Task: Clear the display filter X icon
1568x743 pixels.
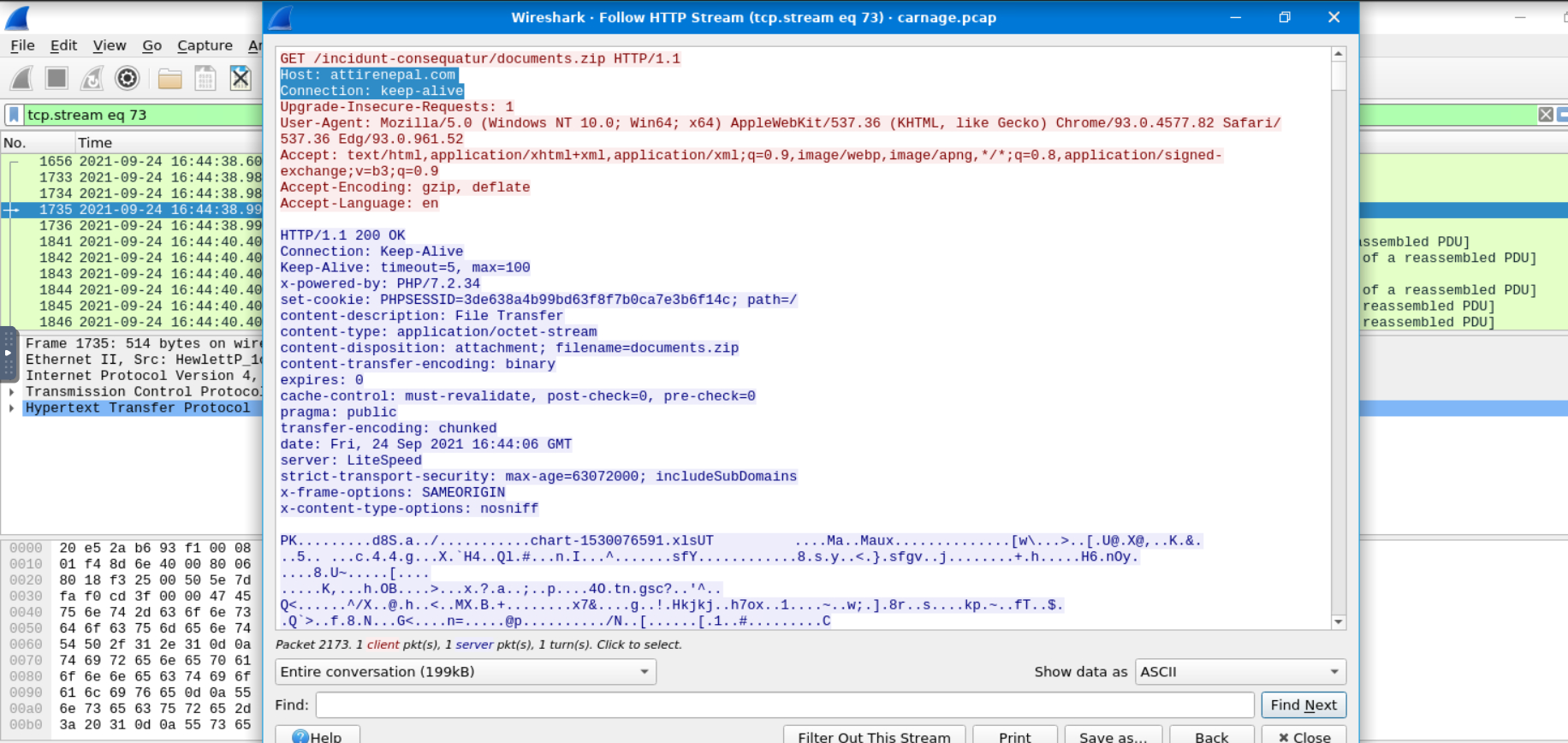Action: (x=1546, y=115)
